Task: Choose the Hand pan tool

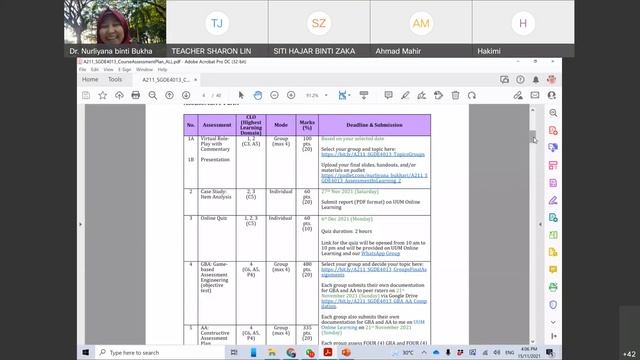Action: (258, 96)
